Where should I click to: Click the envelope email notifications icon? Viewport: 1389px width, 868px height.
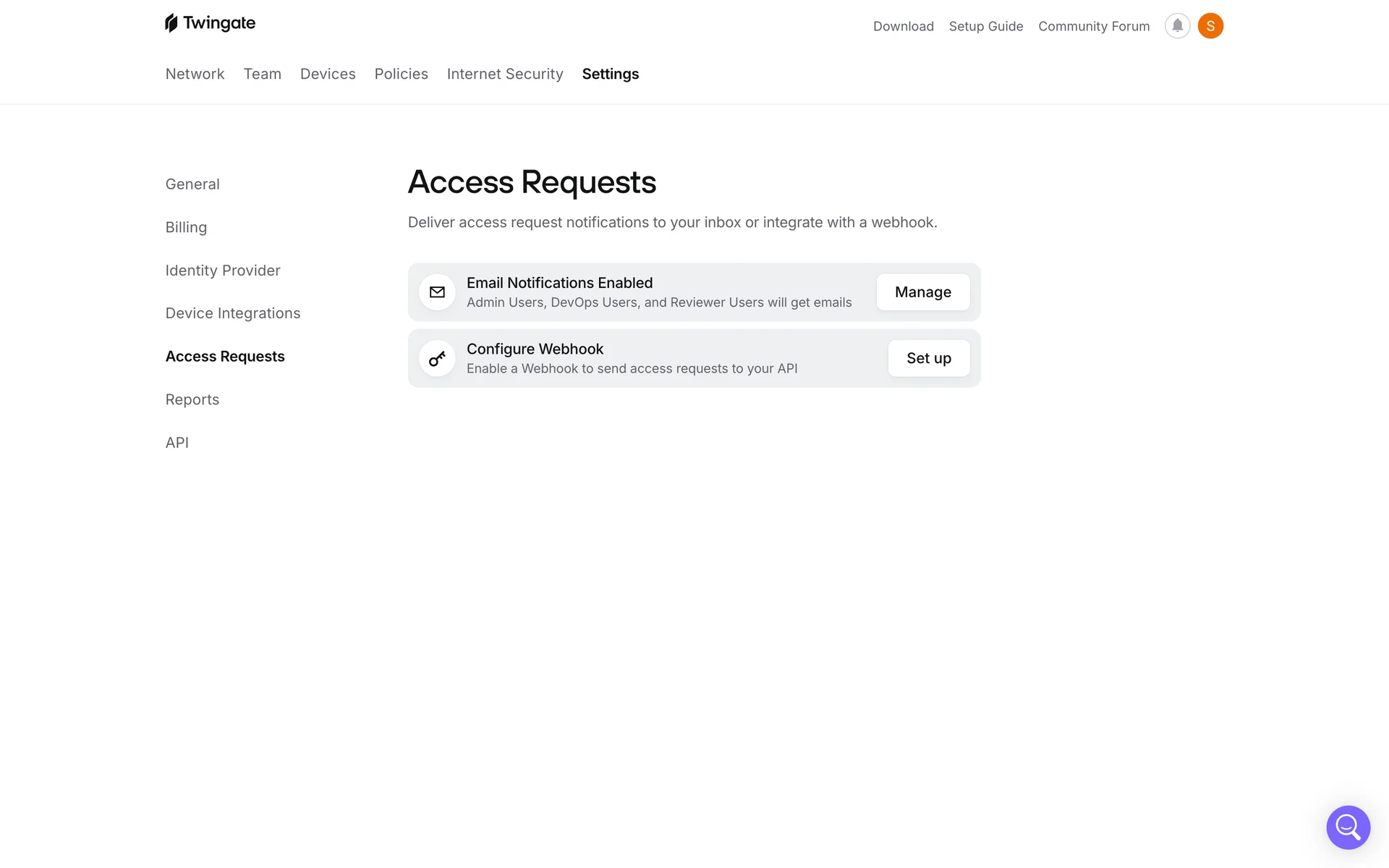(437, 292)
